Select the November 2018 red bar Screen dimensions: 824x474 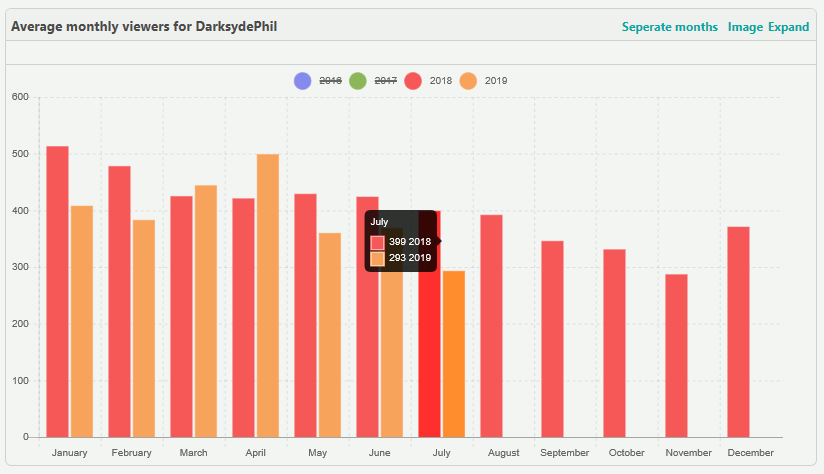(676, 356)
